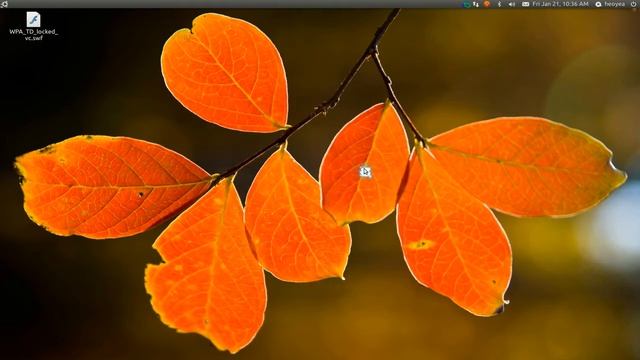Click the 'WPA_TD_locked_vc.swf' file name label
640x360 pixels.
pos(33,35)
